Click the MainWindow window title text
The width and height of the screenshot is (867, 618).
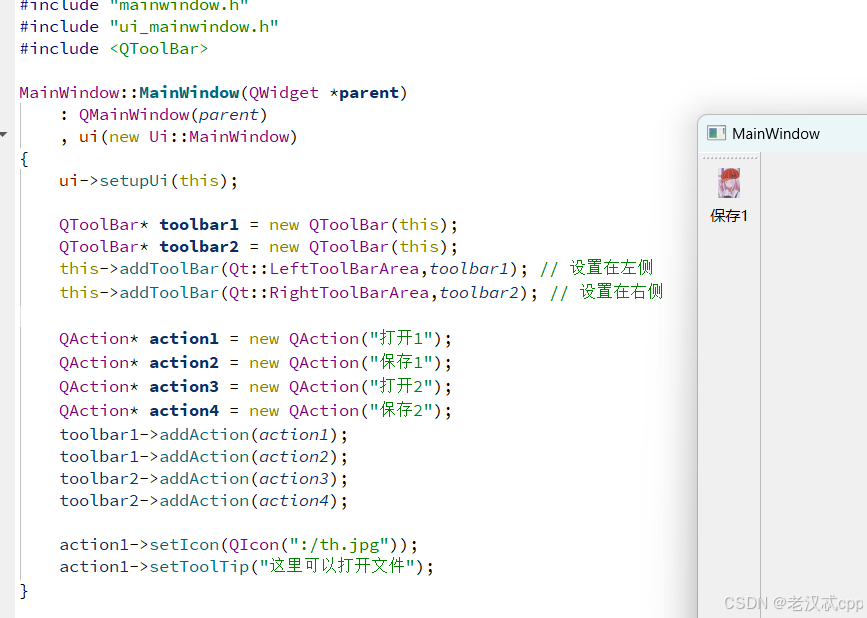tap(775, 134)
